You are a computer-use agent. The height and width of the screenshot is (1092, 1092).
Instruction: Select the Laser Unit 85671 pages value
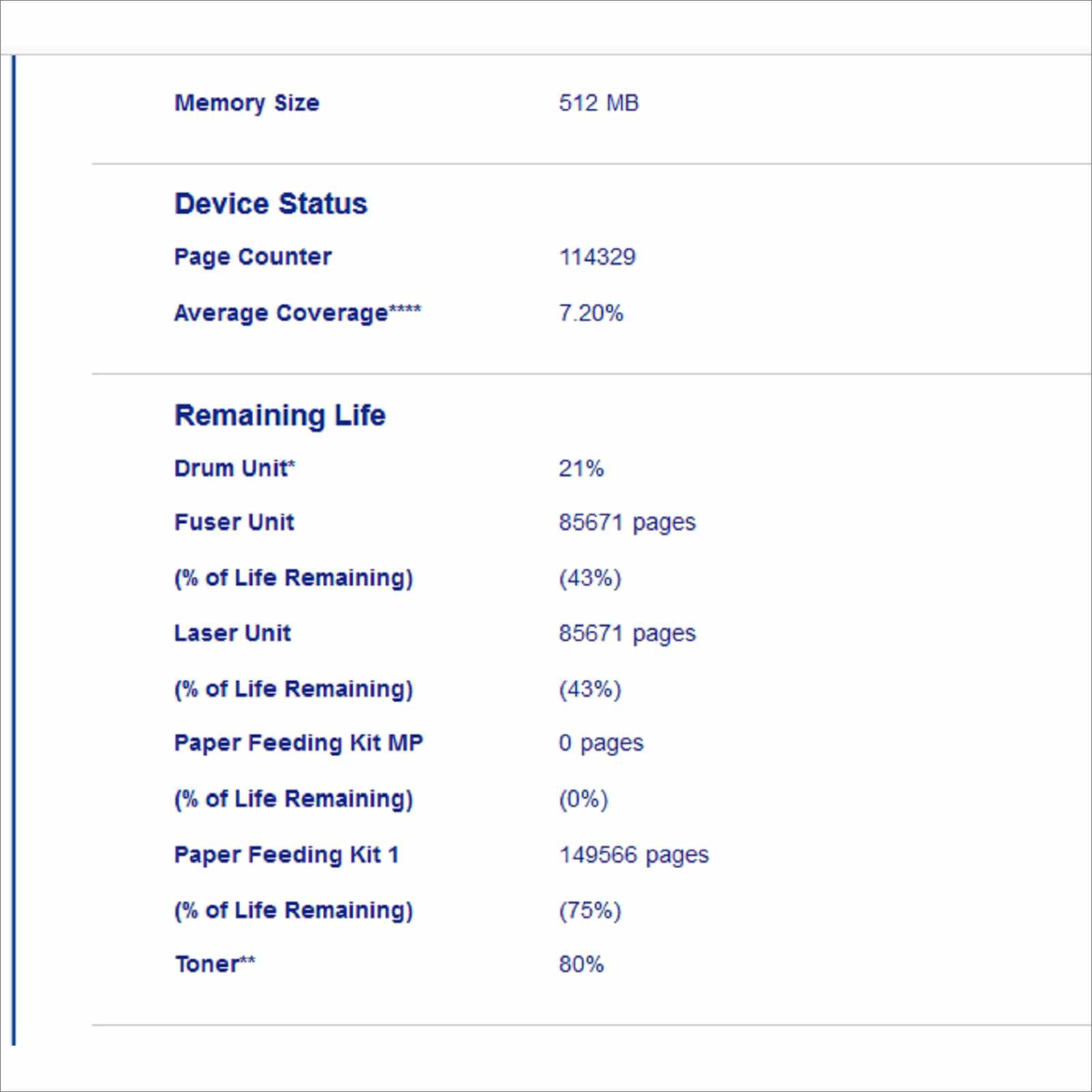[627, 634]
